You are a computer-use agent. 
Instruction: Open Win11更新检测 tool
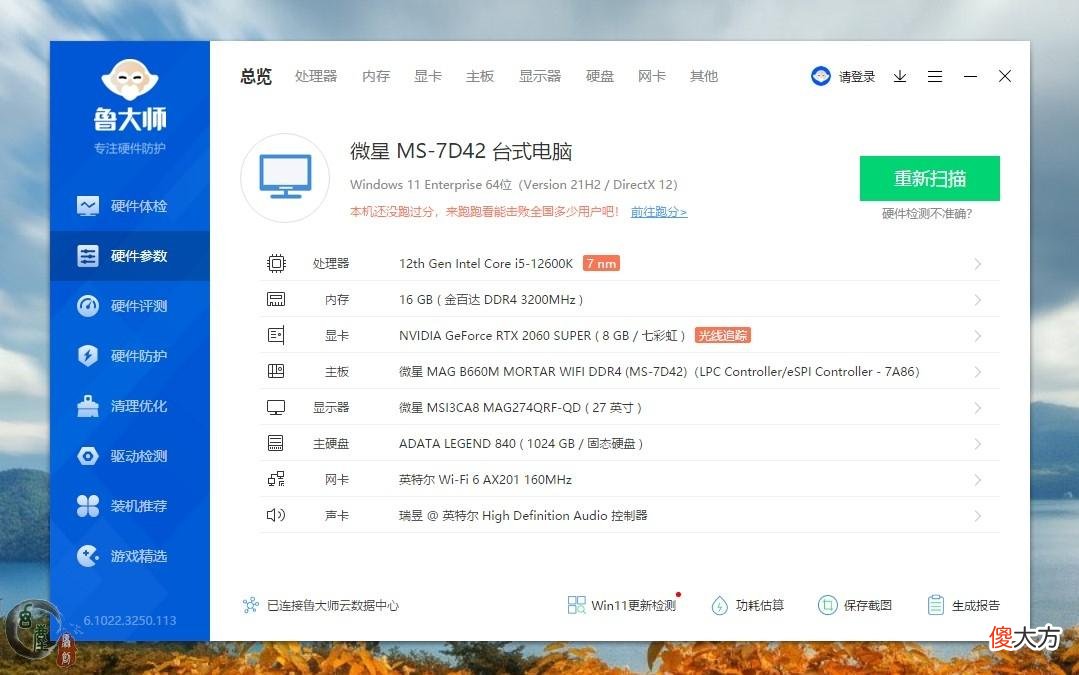coord(622,606)
